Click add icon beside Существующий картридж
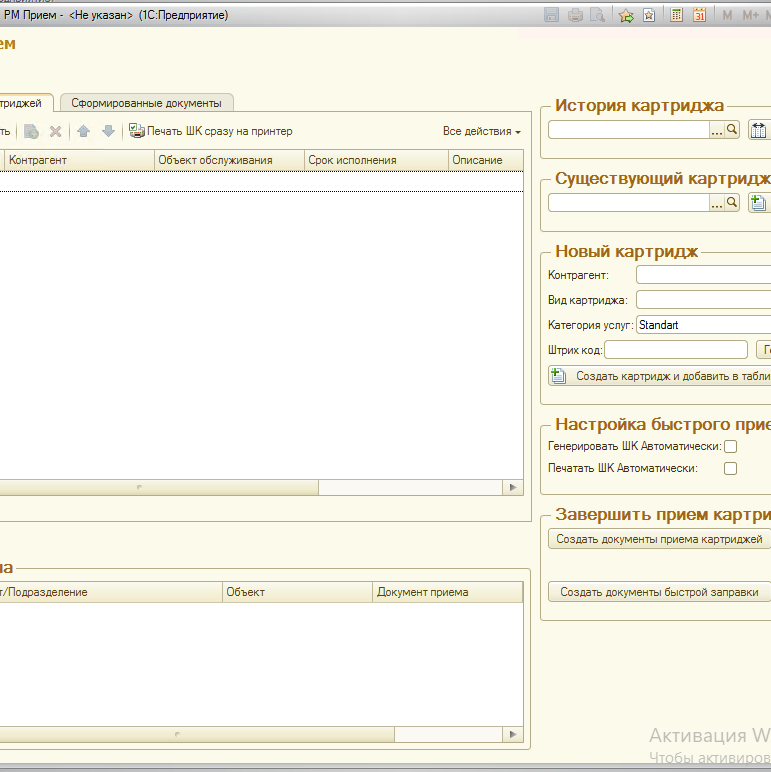771x772 pixels. point(758,202)
